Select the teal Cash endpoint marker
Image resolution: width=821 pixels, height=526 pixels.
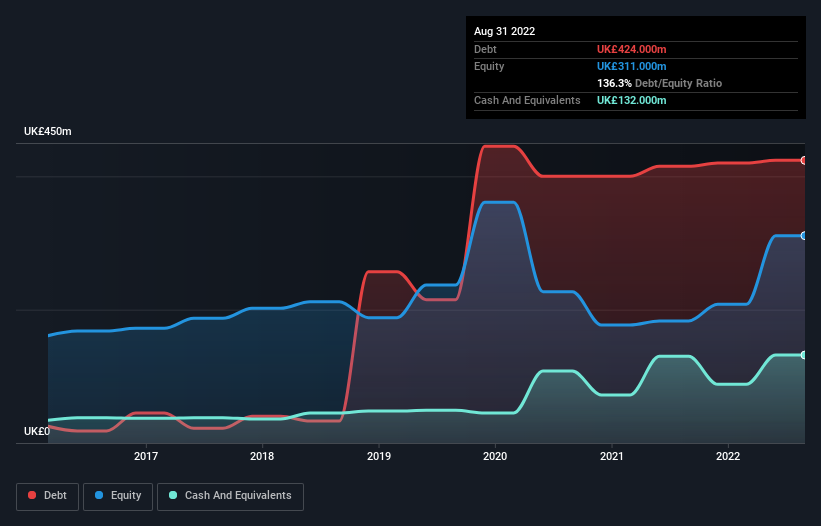[804, 355]
